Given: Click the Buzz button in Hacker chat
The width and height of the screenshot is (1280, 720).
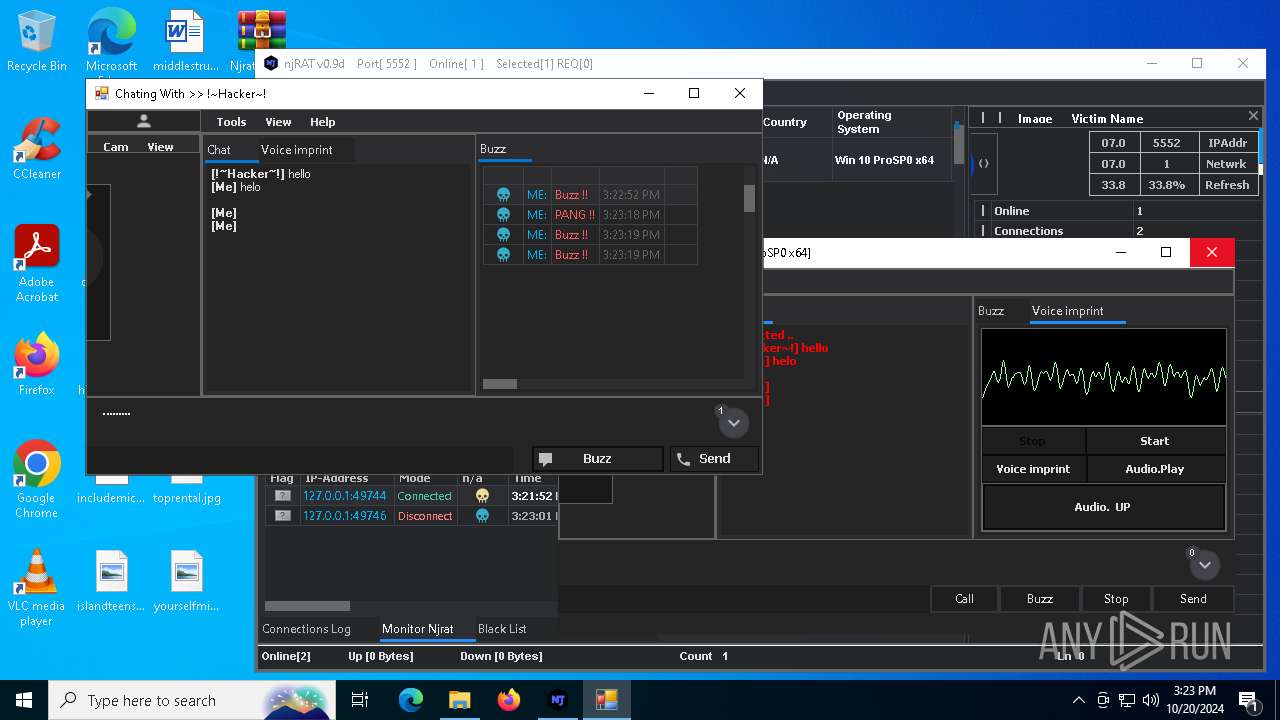Looking at the screenshot, I should (597, 459).
